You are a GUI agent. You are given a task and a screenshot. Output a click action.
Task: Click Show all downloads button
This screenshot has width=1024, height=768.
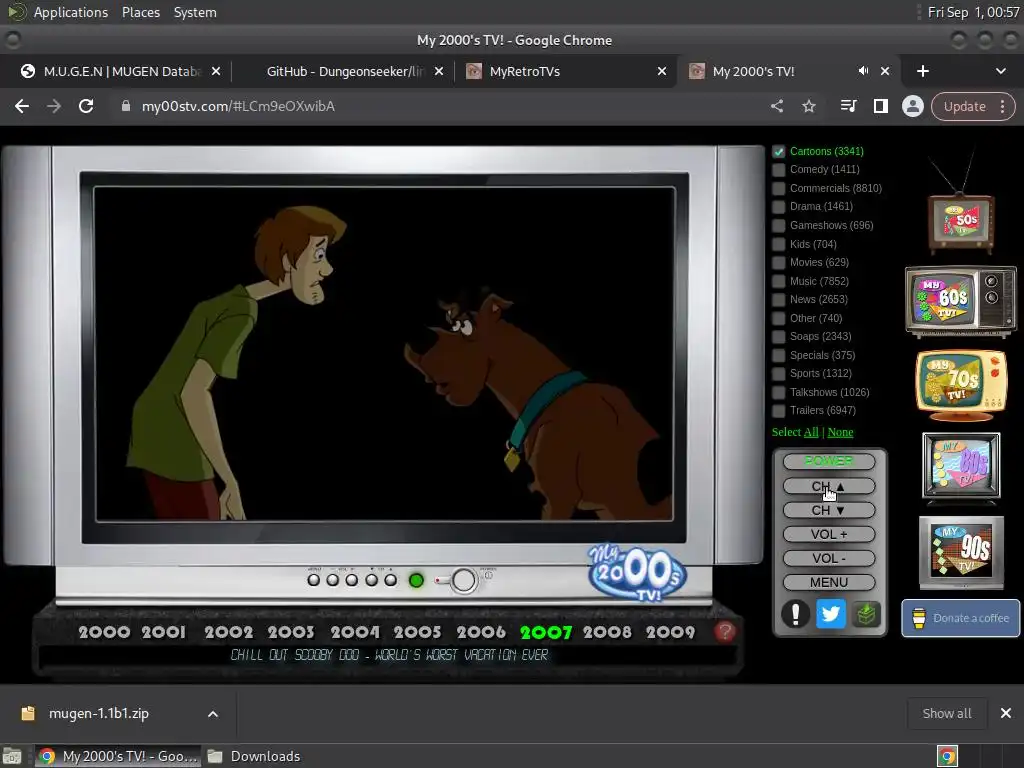[947, 714]
